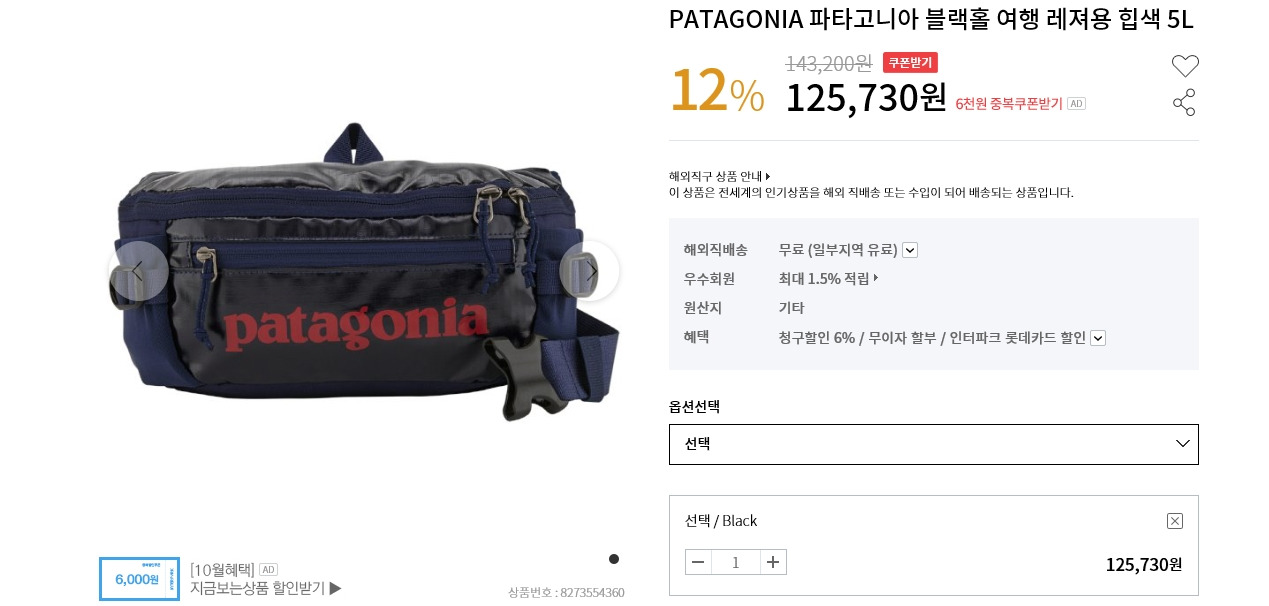1269x606 pixels.
Task: Expand the 혜택 benefits details arrow
Action: [x=1098, y=338]
